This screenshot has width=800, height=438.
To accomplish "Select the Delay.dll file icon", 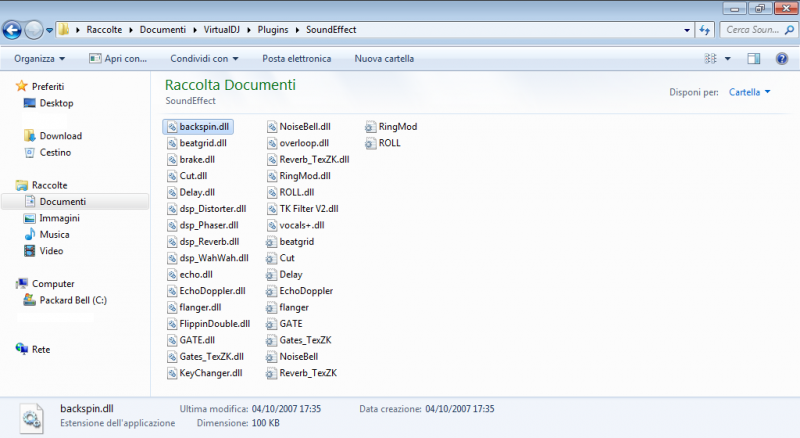I will pos(171,192).
